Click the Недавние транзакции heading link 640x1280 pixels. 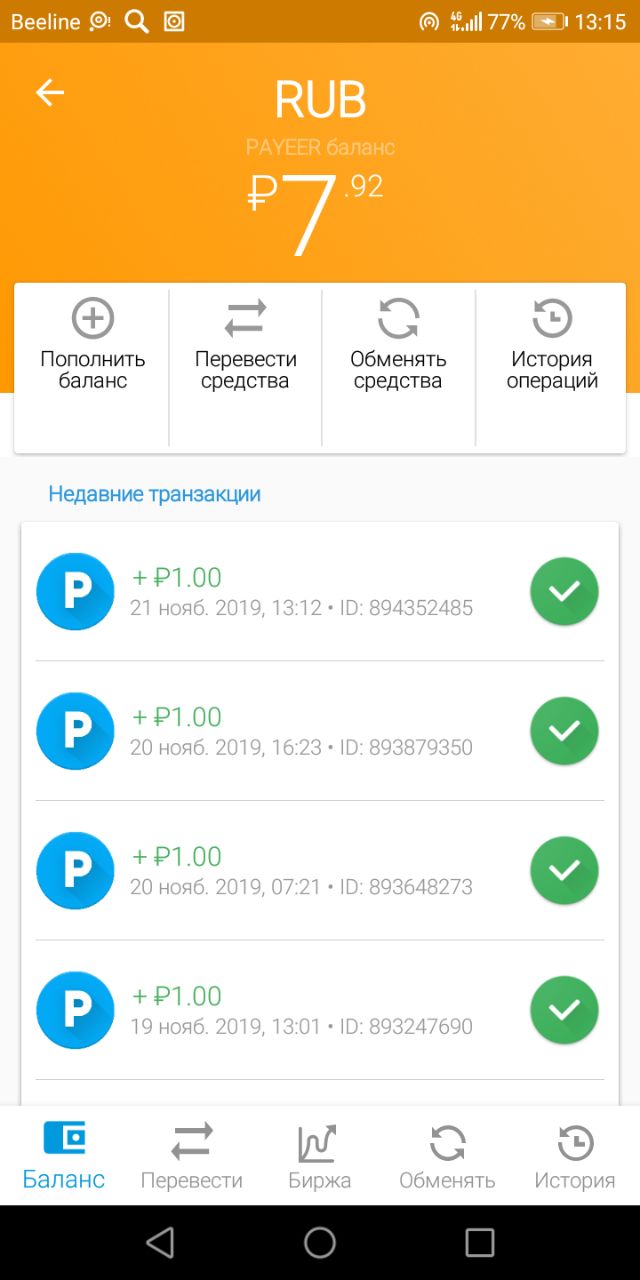point(154,494)
